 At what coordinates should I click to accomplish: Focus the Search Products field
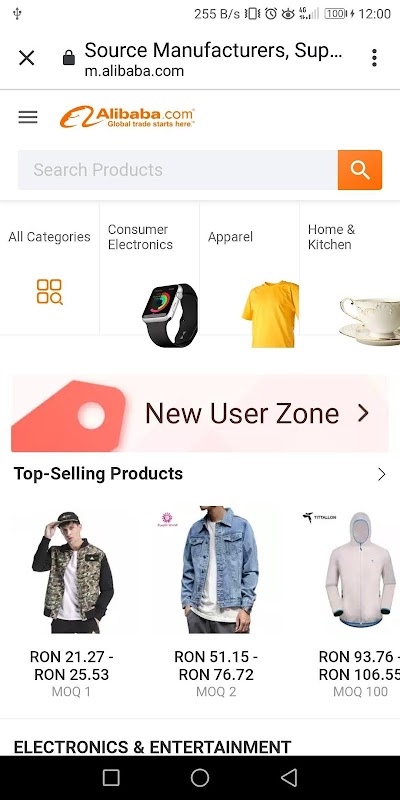178,170
